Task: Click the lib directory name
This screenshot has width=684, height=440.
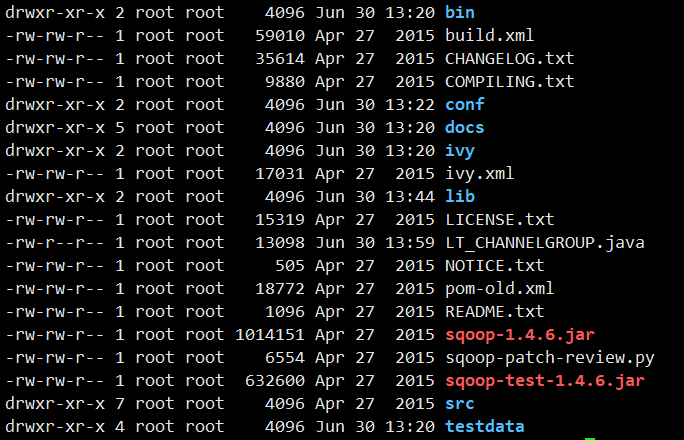Action: point(460,196)
